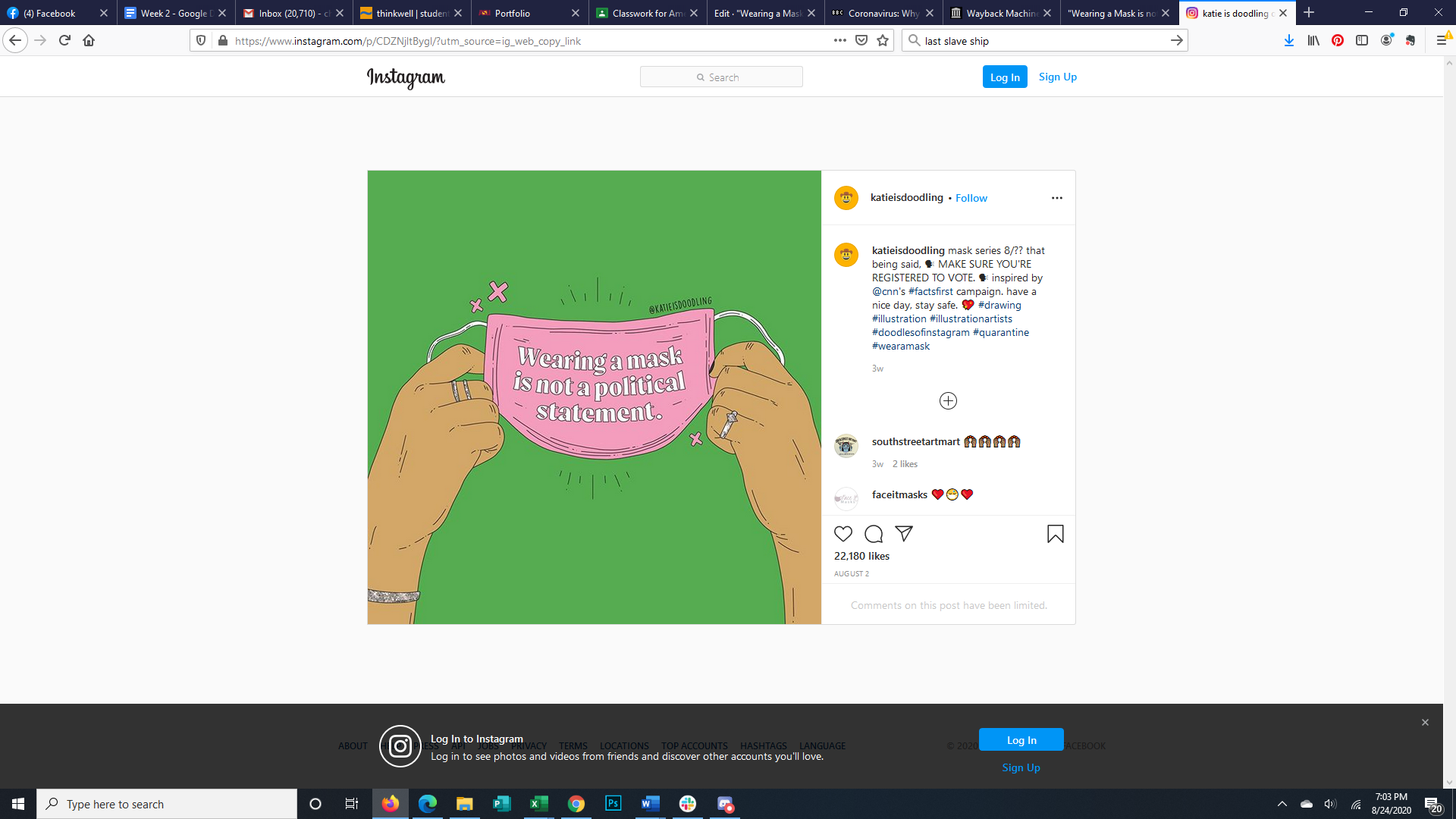Screen dimensions: 1456x819
Task: Save post with bookmark icon
Action: pos(1055,534)
